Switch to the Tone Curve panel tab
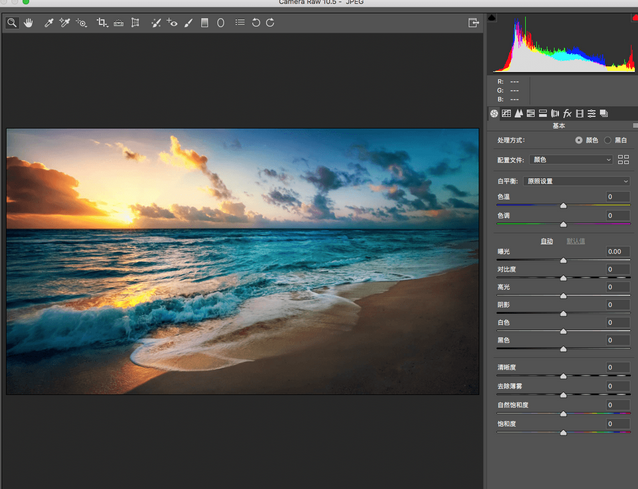638x489 pixels. click(506, 114)
